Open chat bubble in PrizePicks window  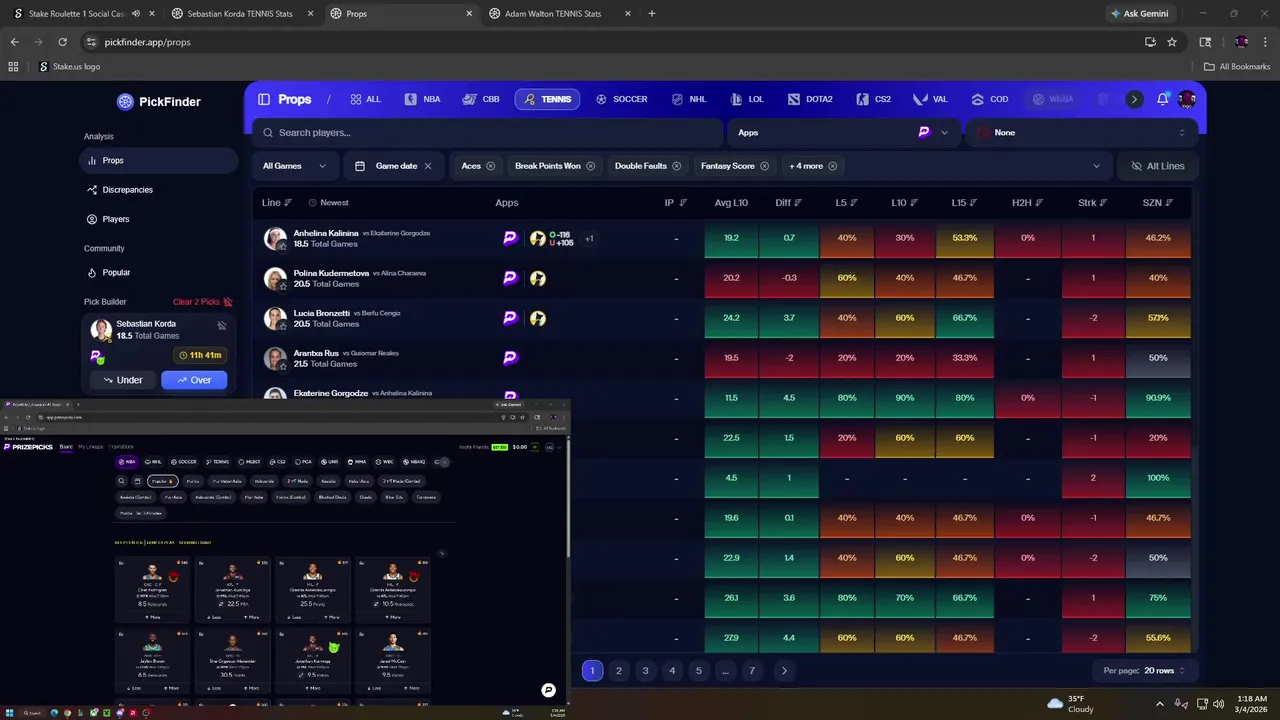point(548,690)
